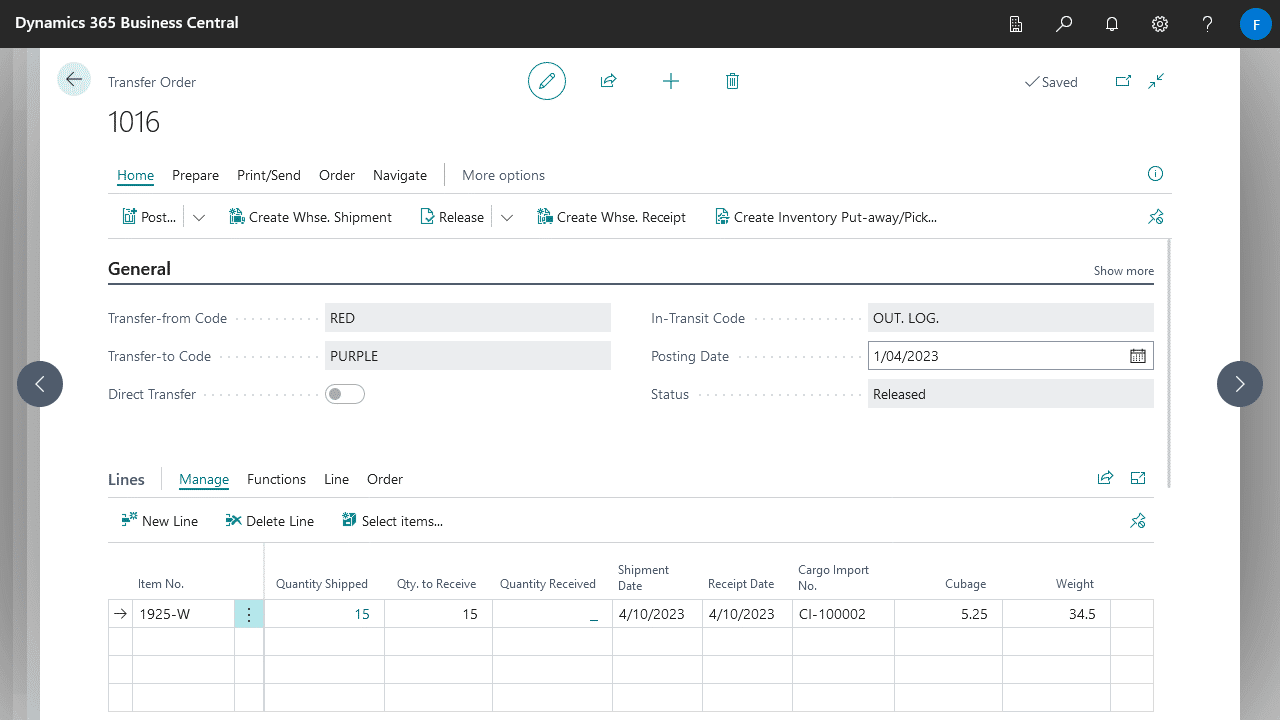Open page in new window icon

(x=1123, y=82)
